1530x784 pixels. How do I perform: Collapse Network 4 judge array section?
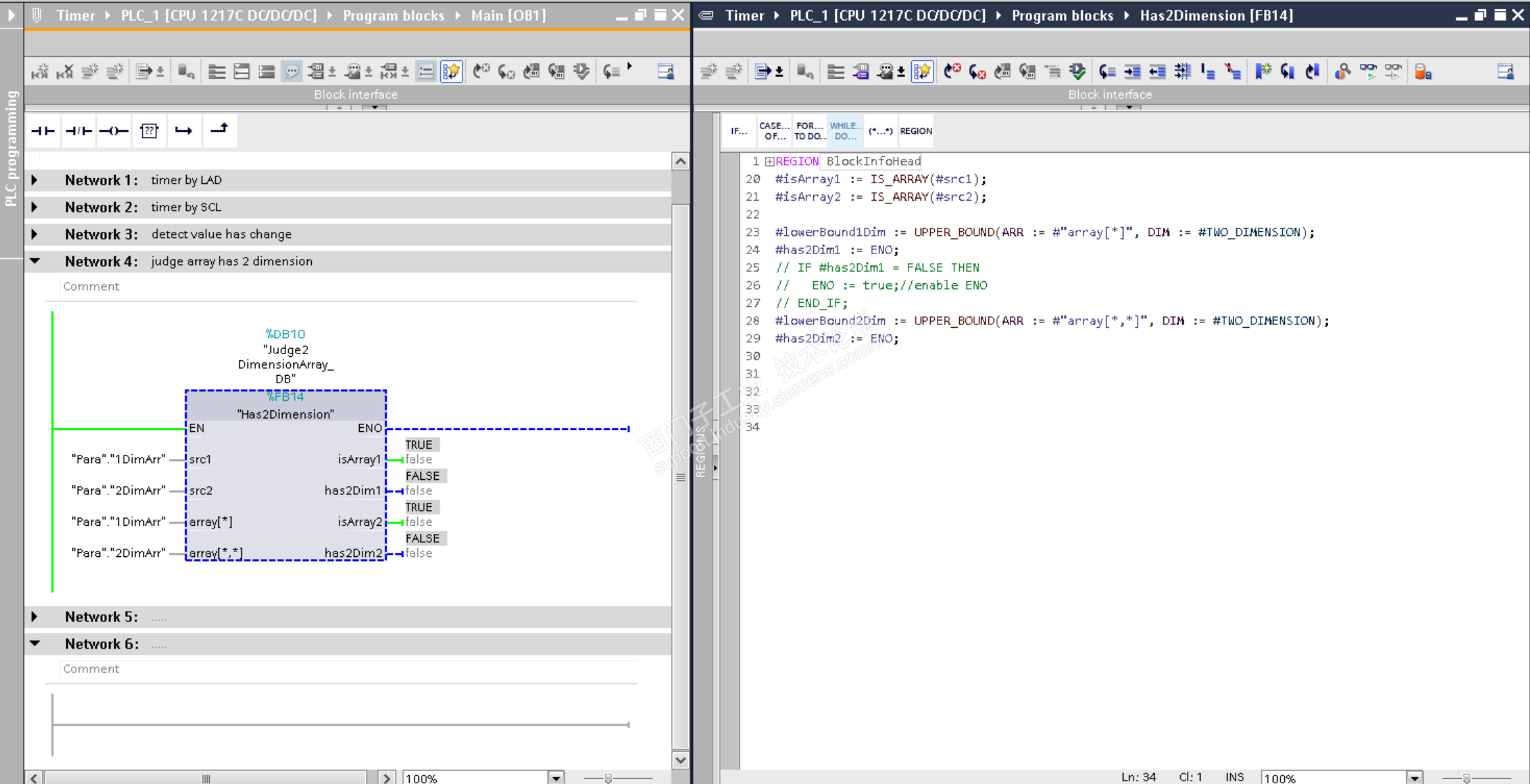tap(35, 261)
